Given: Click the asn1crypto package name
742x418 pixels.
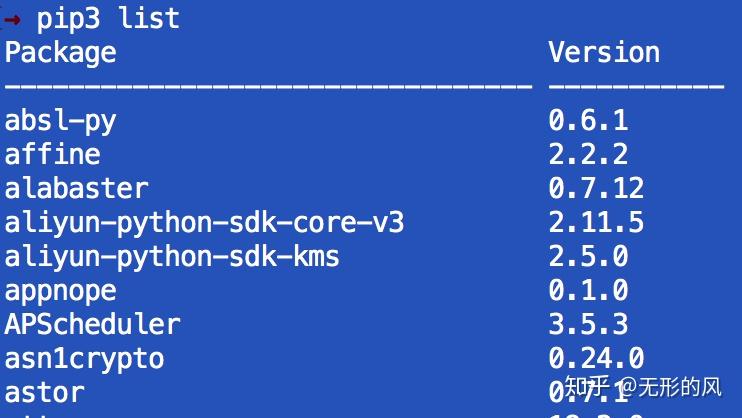Looking at the screenshot, I should point(85,358).
